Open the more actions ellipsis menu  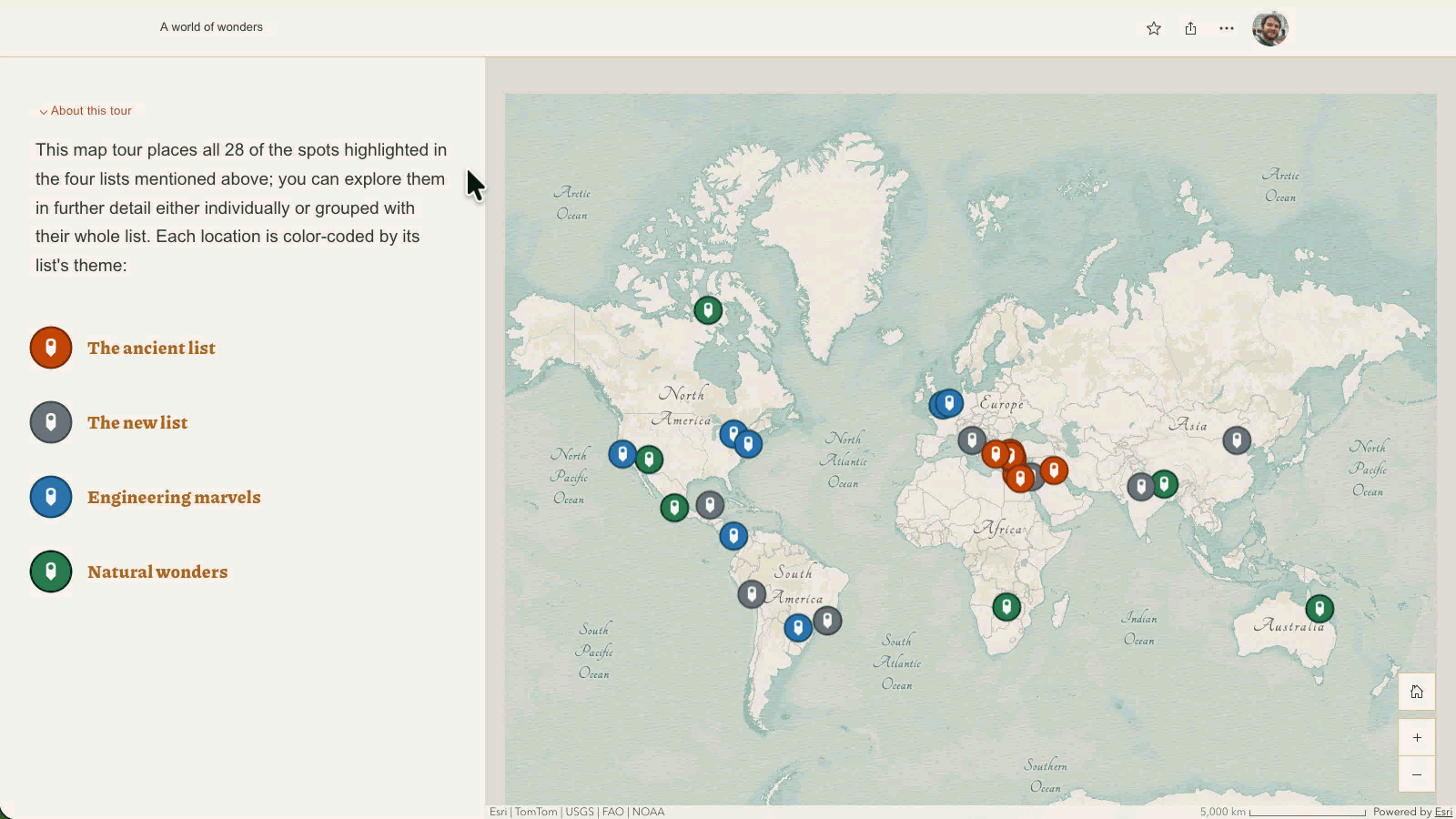tap(1227, 28)
